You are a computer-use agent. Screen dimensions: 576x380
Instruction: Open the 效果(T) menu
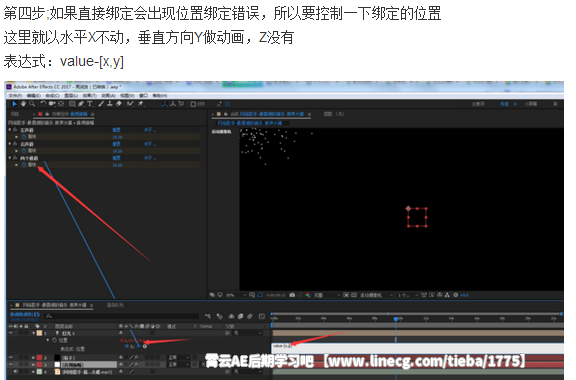[x=90, y=96]
